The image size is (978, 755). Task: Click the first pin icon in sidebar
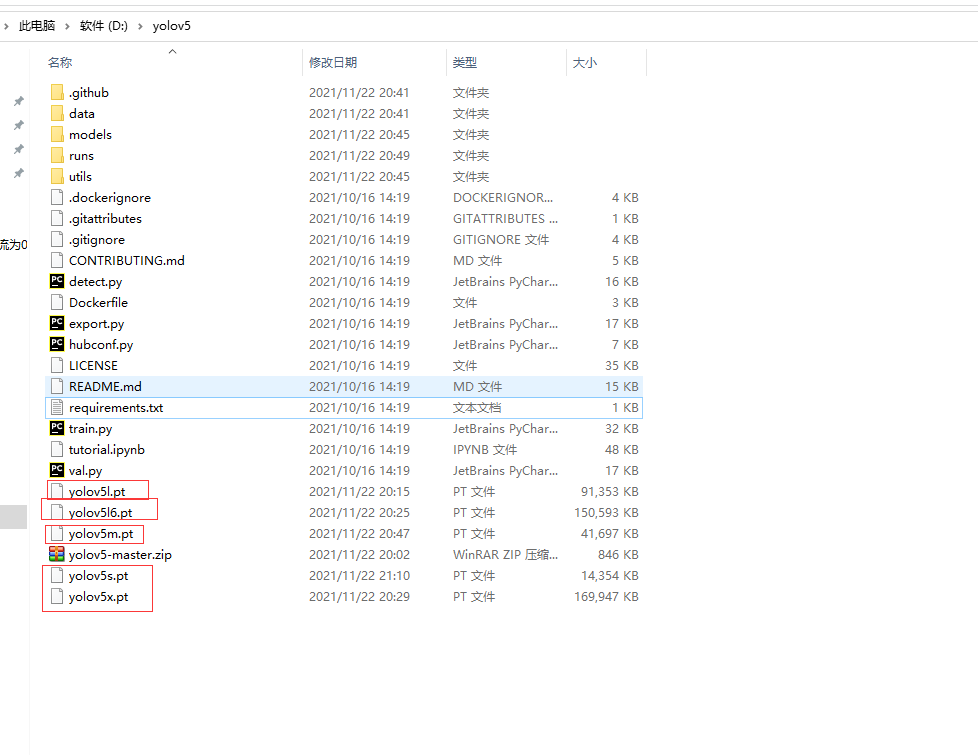click(19, 101)
